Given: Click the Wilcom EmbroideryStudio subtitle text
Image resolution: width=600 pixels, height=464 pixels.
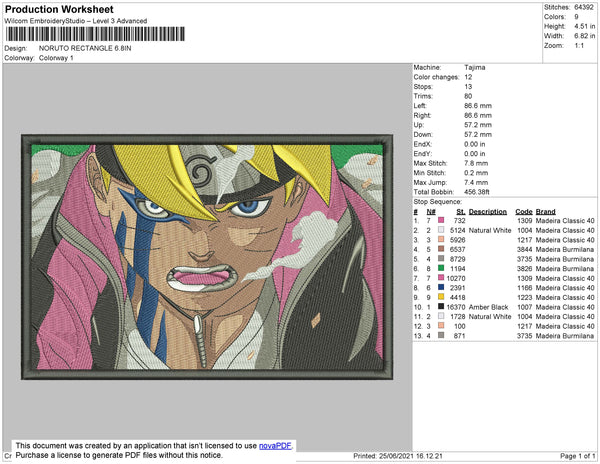Looking at the screenshot, I should click(76, 21).
